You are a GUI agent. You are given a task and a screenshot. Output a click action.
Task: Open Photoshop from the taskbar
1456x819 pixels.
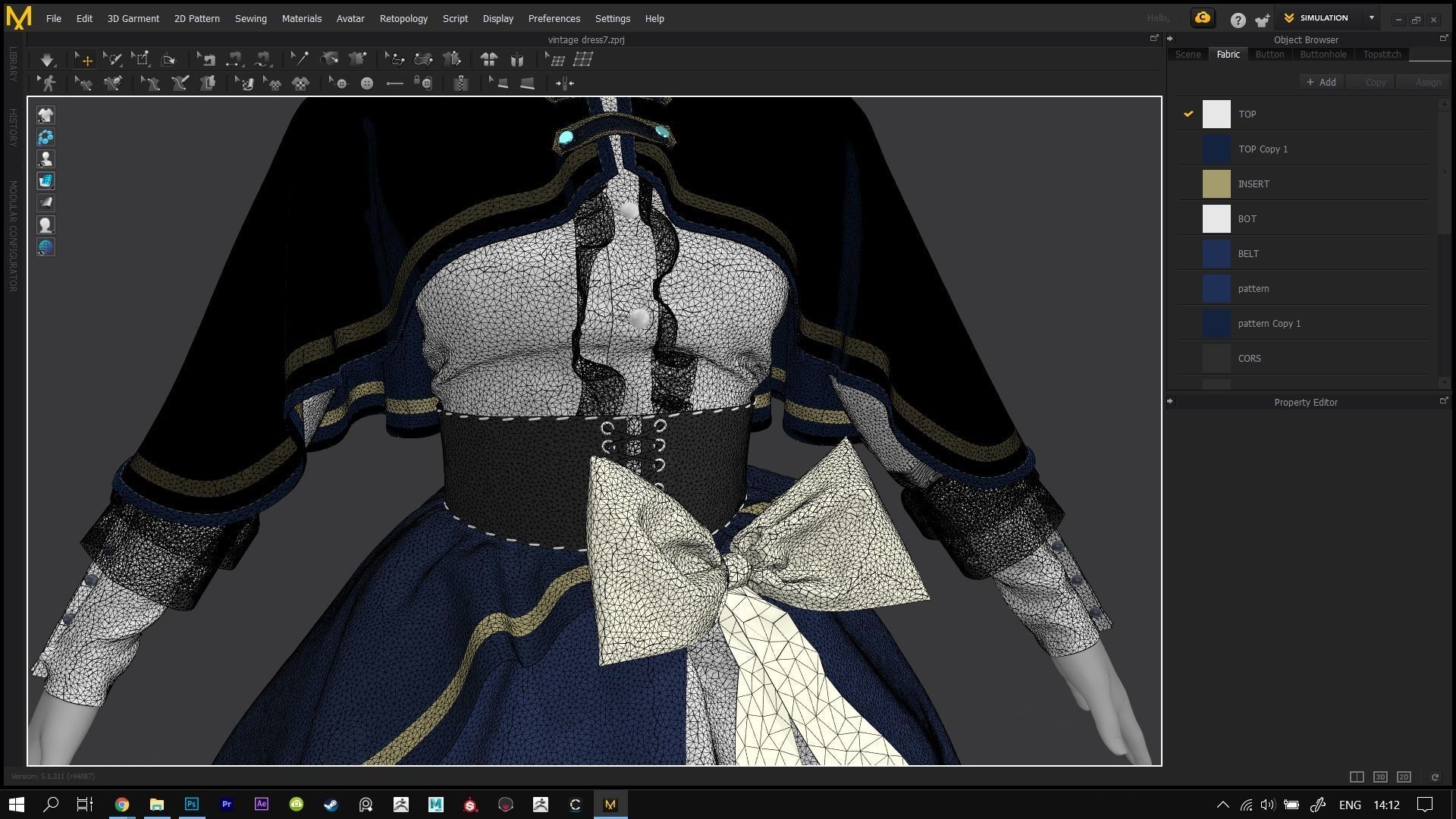click(191, 804)
